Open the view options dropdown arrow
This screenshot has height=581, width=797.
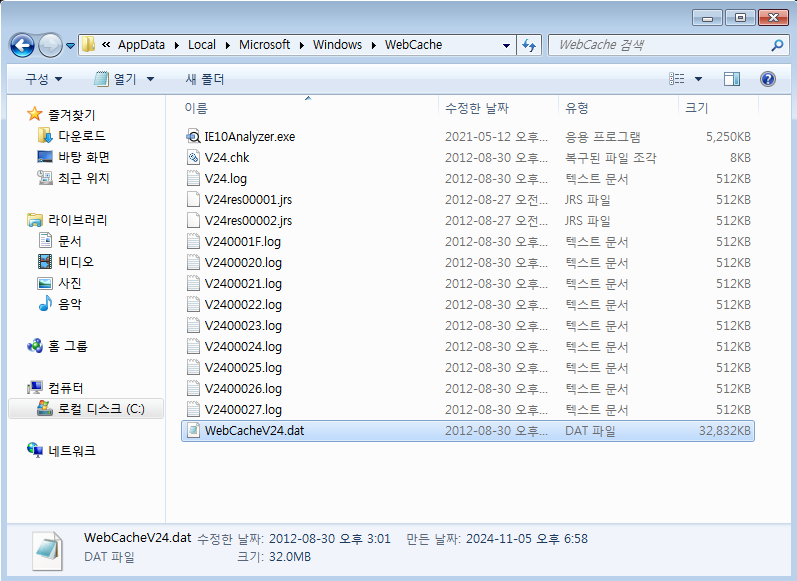[698, 79]
